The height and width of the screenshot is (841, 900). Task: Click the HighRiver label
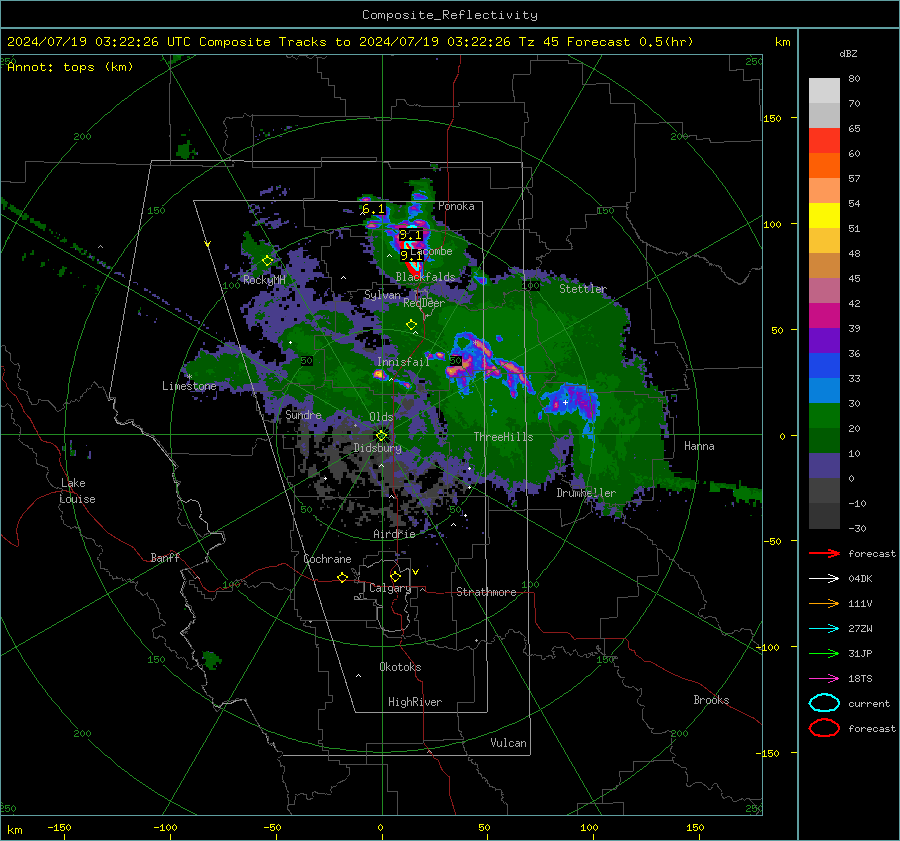[415, 702]
